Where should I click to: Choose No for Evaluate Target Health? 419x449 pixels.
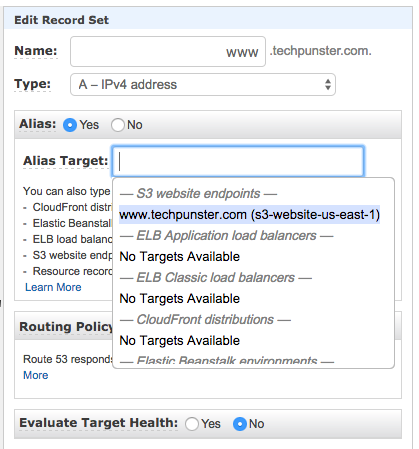tap(240, 424)
